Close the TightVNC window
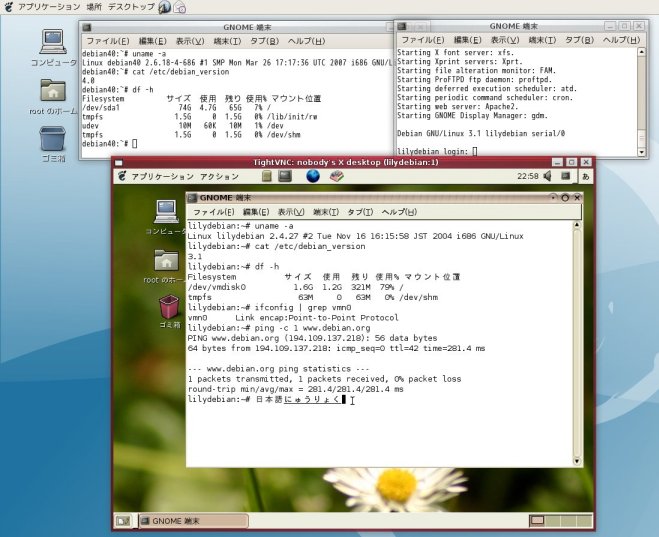Viewport: 659px width, 537px height. tap(586, 162)
